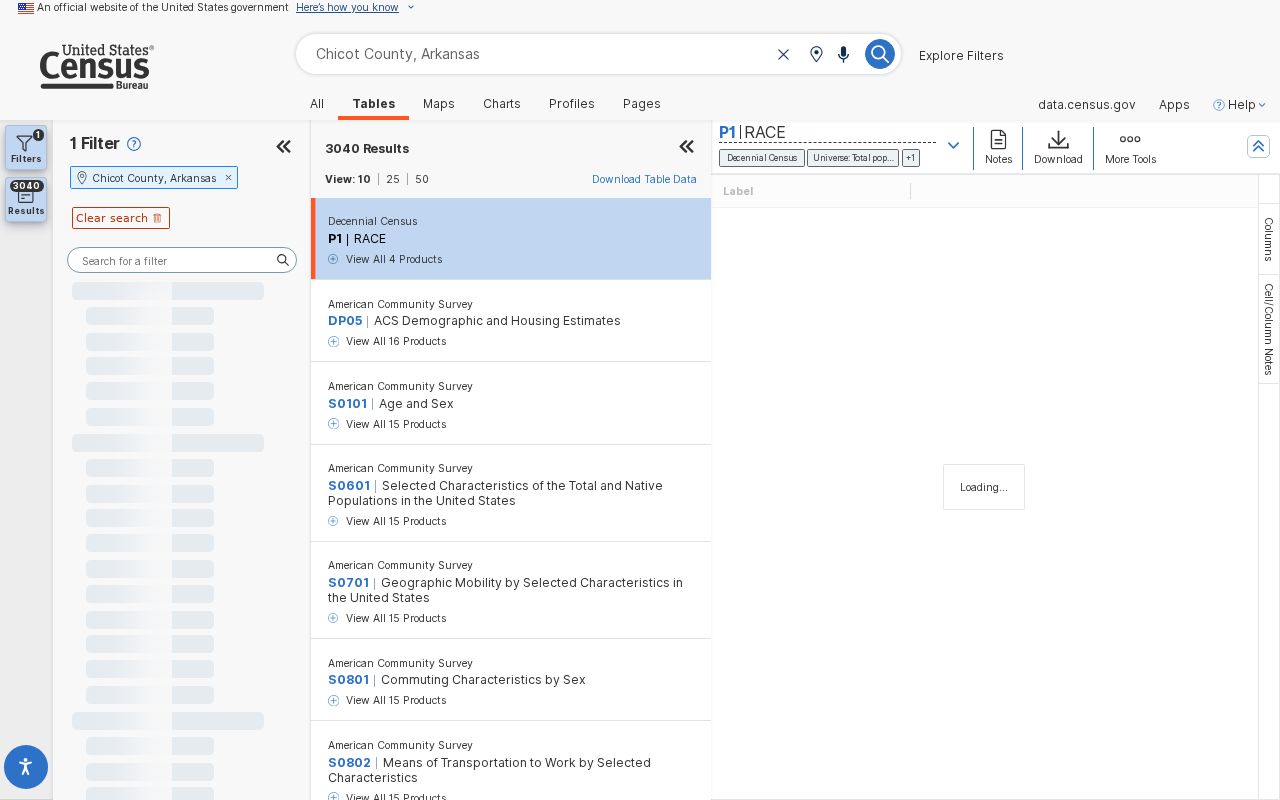This screenshot has height=800, width=1280.
Task: Switch to the All tab
Action: [x=317, y=104]
